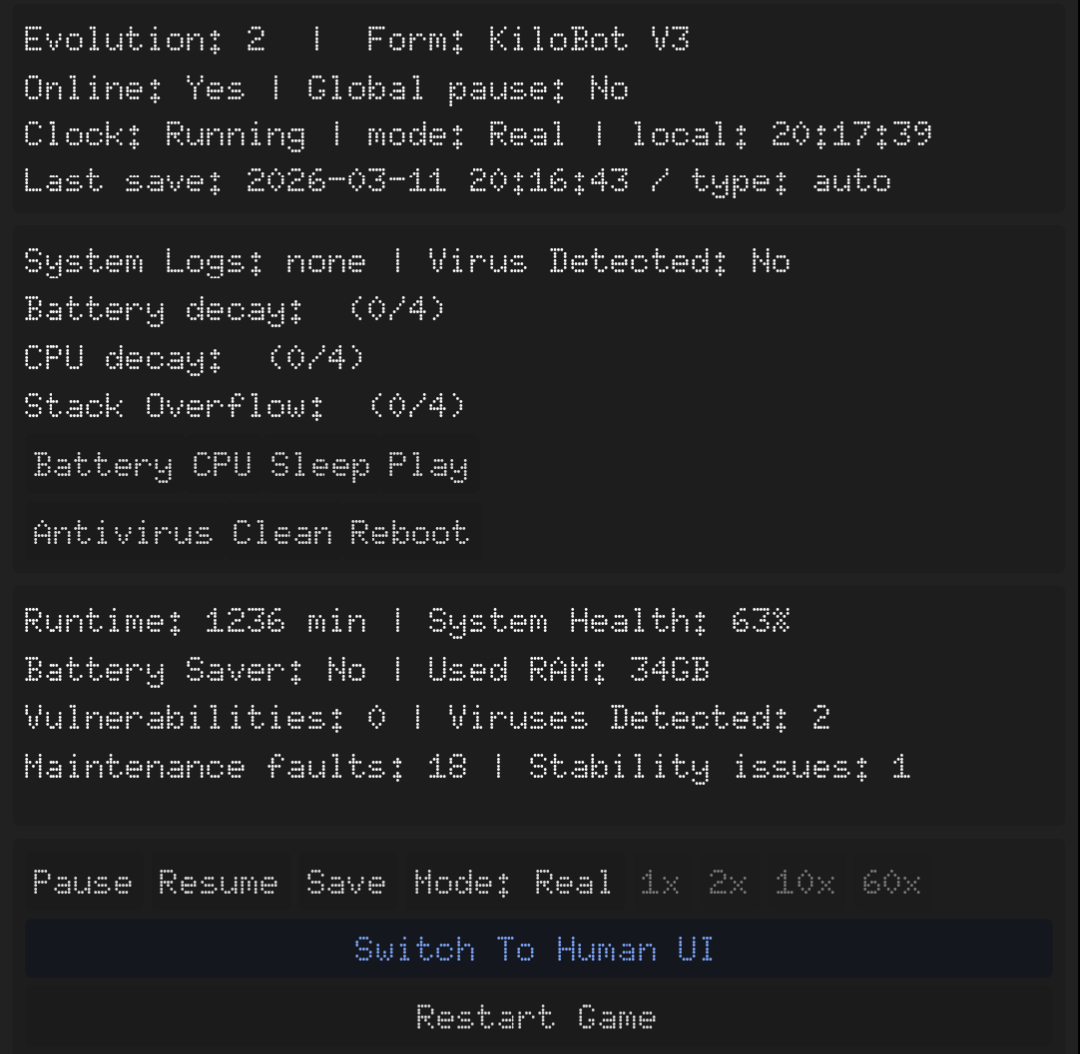Run the Antivirus action
This screenshot has width=1080, height=1054.
coord(123,533)
